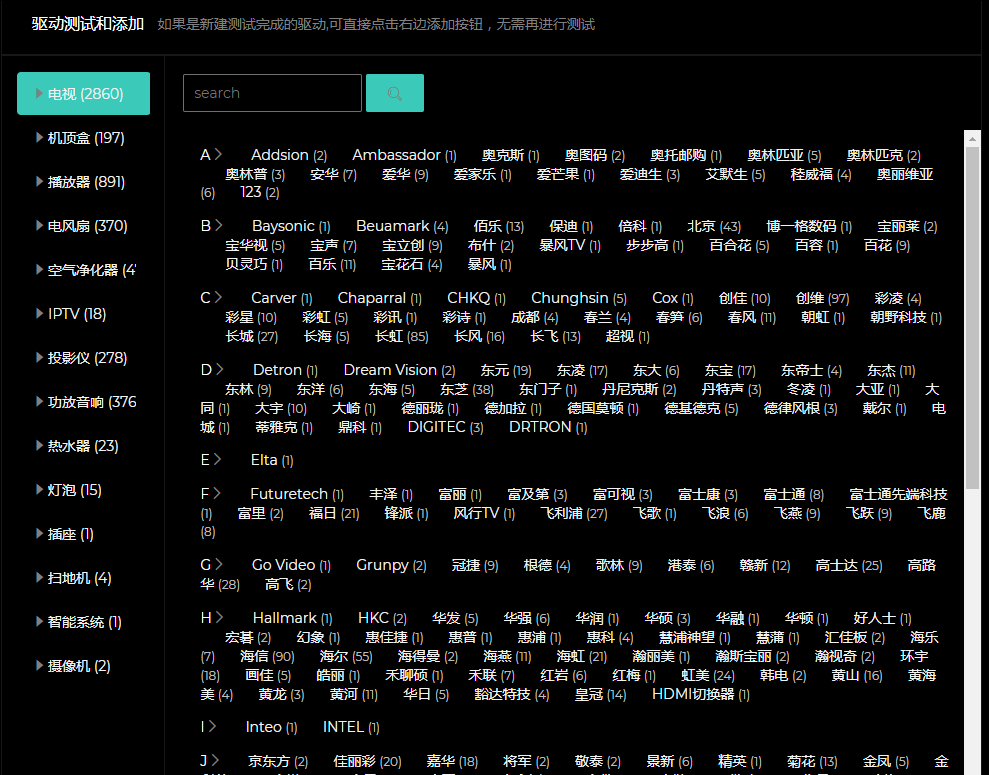The width and height of the screenshot is (989, 775).
Task: Select the 嘉华 (18) brand
Action: pos(452,762)
